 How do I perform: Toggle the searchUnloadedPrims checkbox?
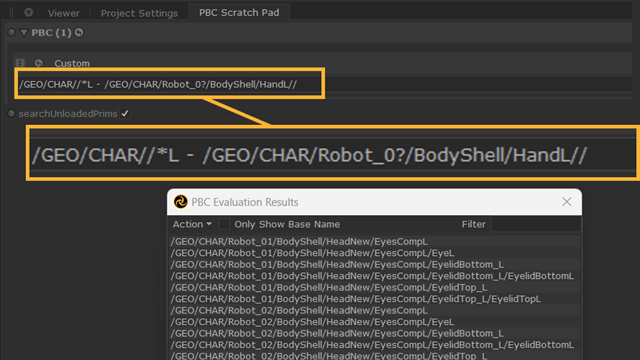click(x=125, y=113)
